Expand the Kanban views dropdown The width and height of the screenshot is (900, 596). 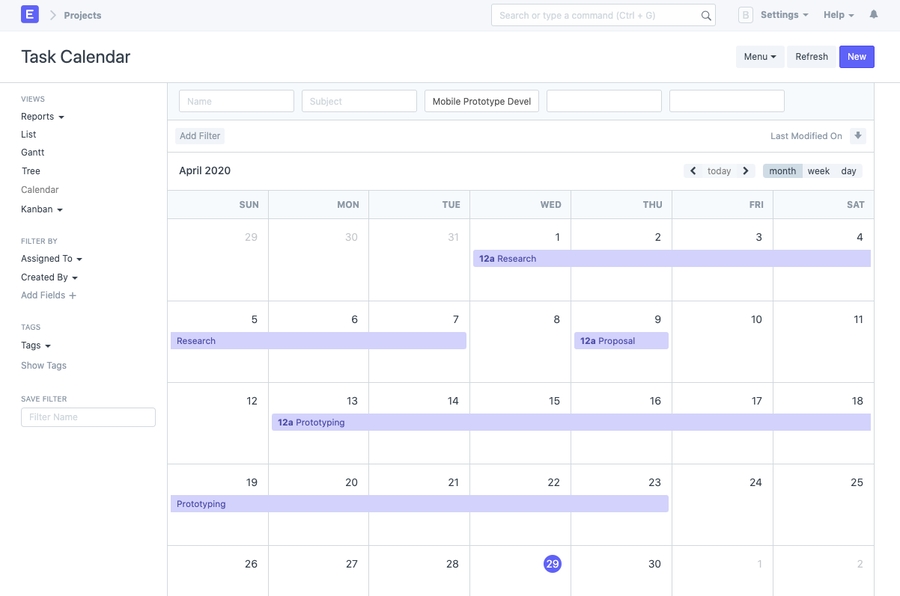pos(42,210)
